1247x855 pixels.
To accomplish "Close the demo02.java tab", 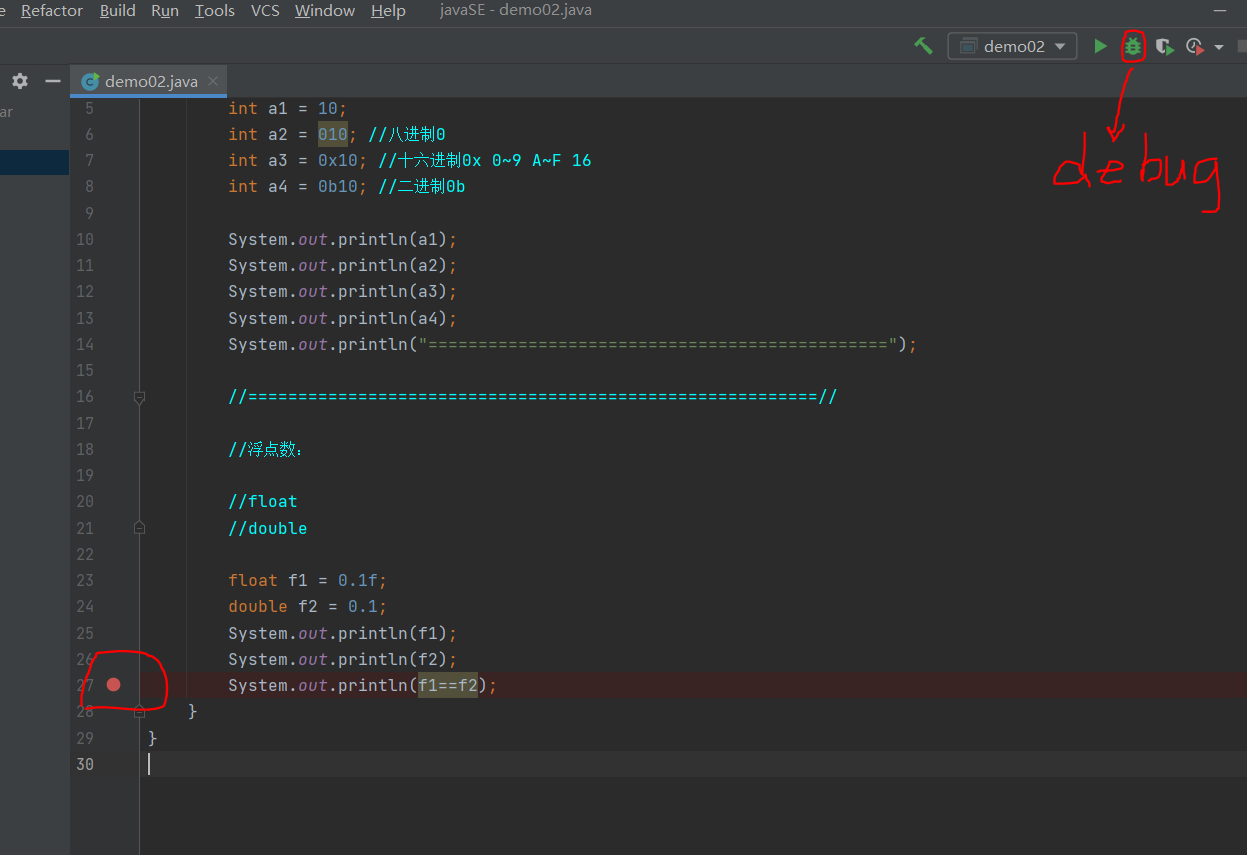I will coord(213,81).
